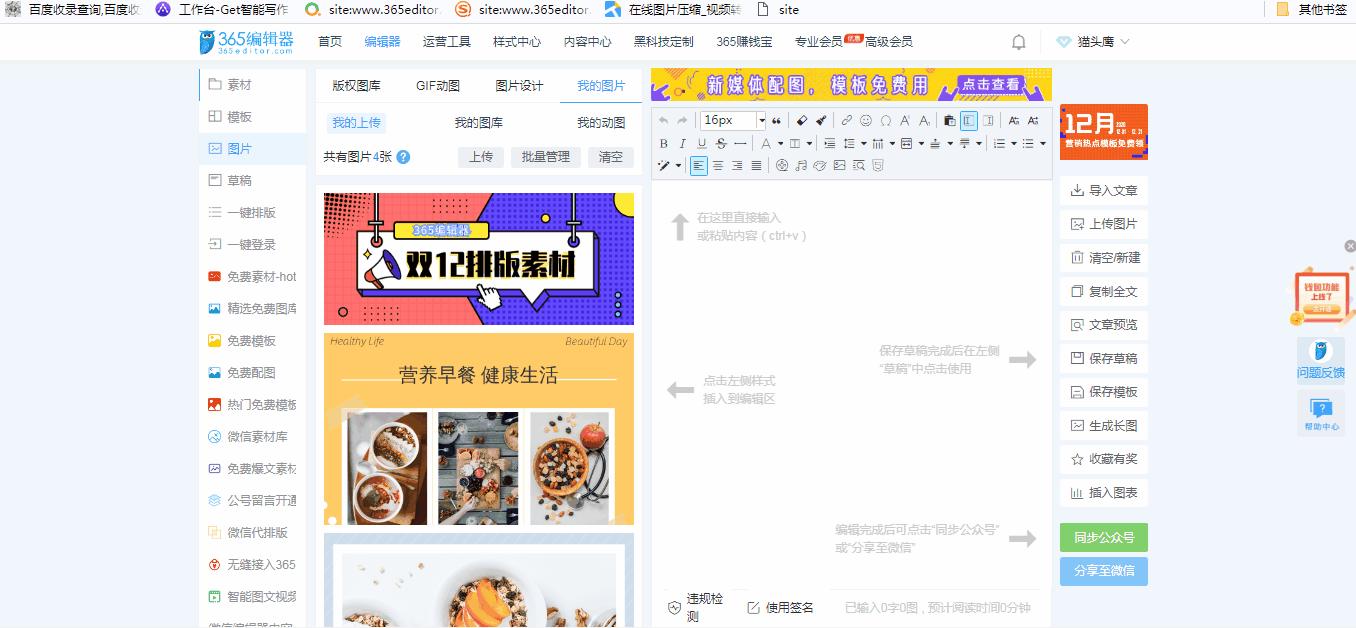This screenshot has width=1356, height=628.
Task: Click the format painter brush icon
Action: point(821,120)
